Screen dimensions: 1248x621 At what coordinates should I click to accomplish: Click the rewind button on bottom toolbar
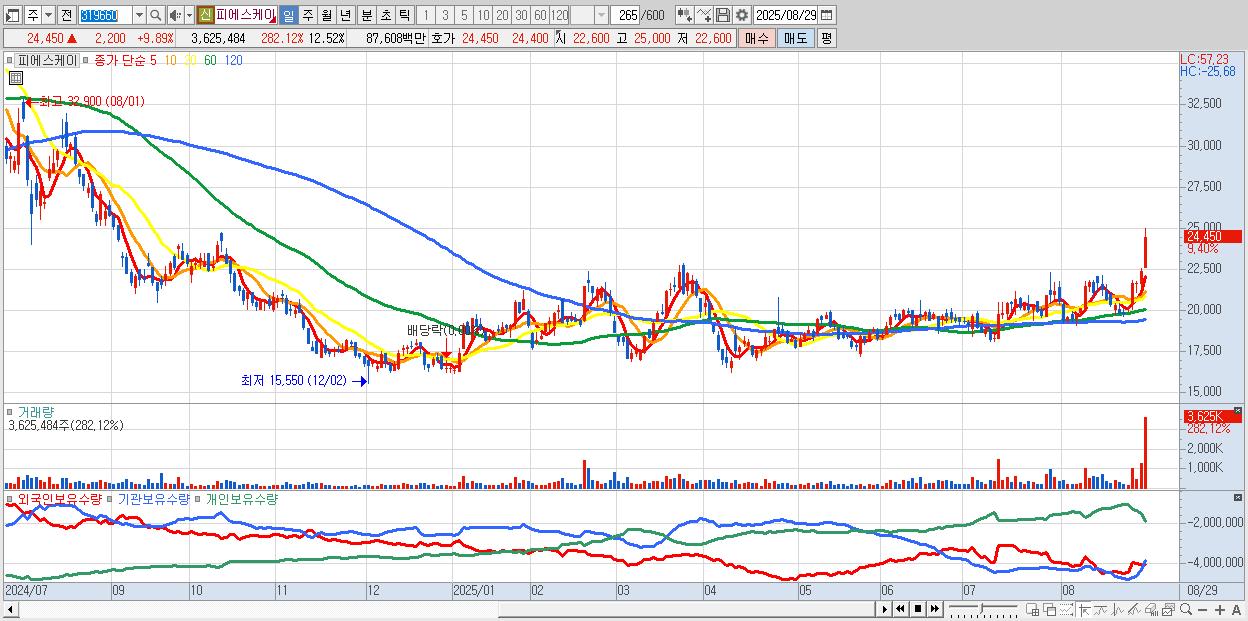click(900, 610)
